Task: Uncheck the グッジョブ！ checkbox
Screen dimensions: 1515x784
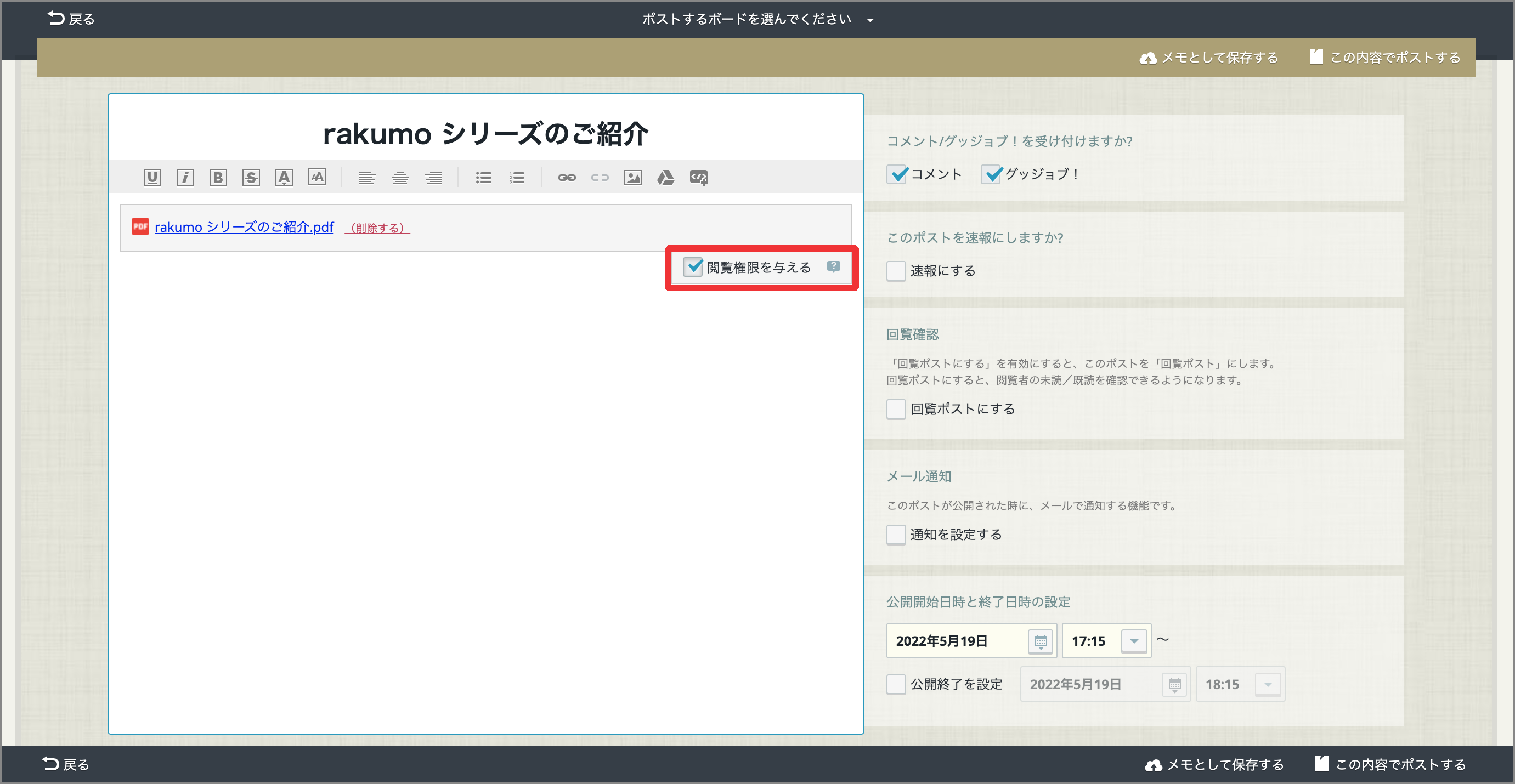Action: coord(992,174)
